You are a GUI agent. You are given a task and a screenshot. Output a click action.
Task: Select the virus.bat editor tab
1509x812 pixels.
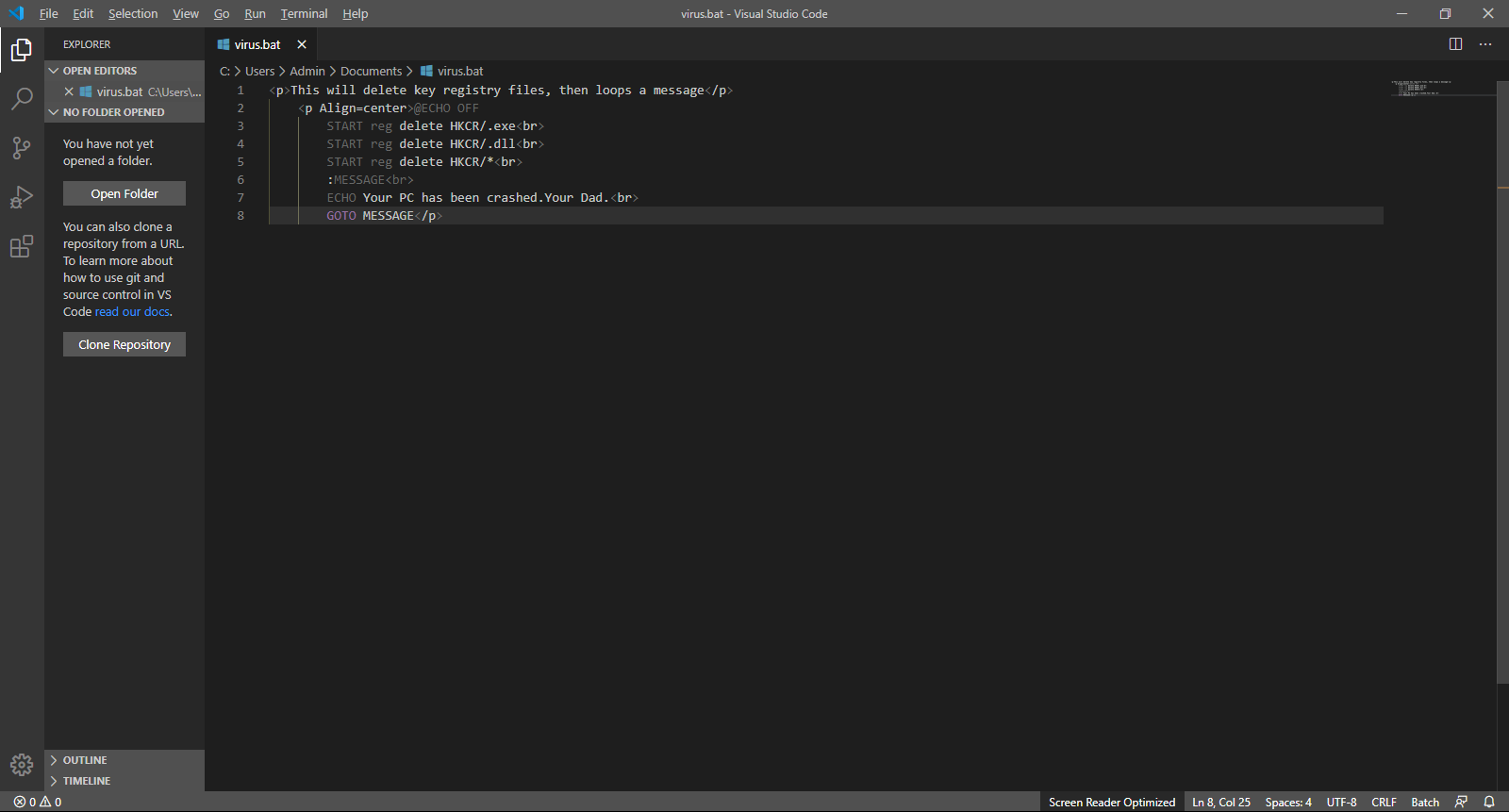[x=261, y=44]
